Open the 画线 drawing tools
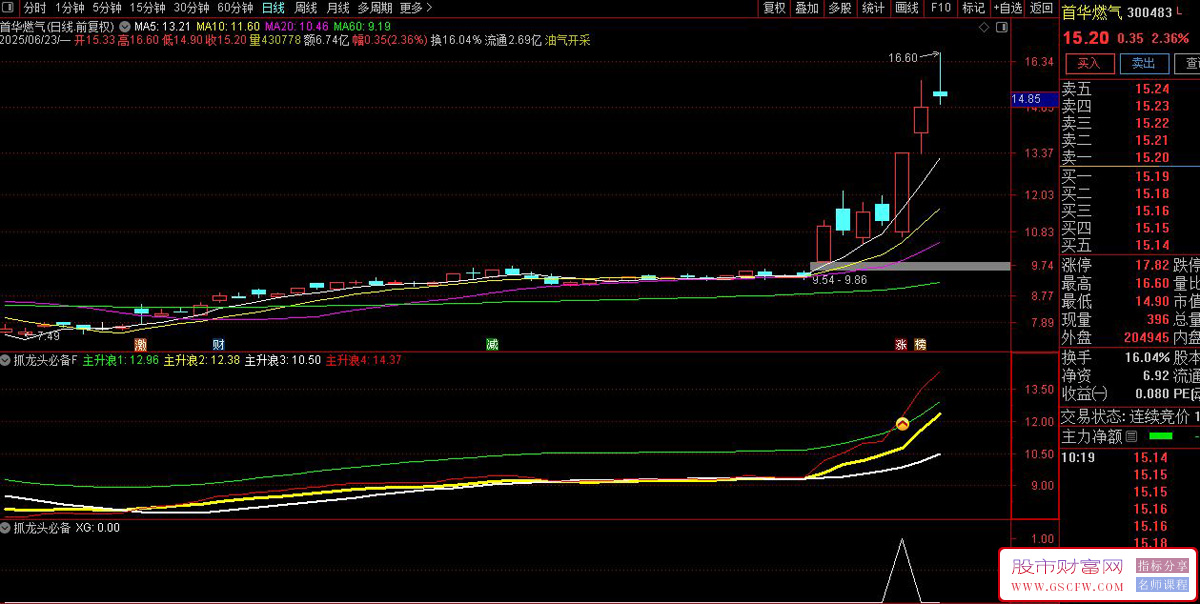This screenshot has width=1200, height=604. [907, 7]
